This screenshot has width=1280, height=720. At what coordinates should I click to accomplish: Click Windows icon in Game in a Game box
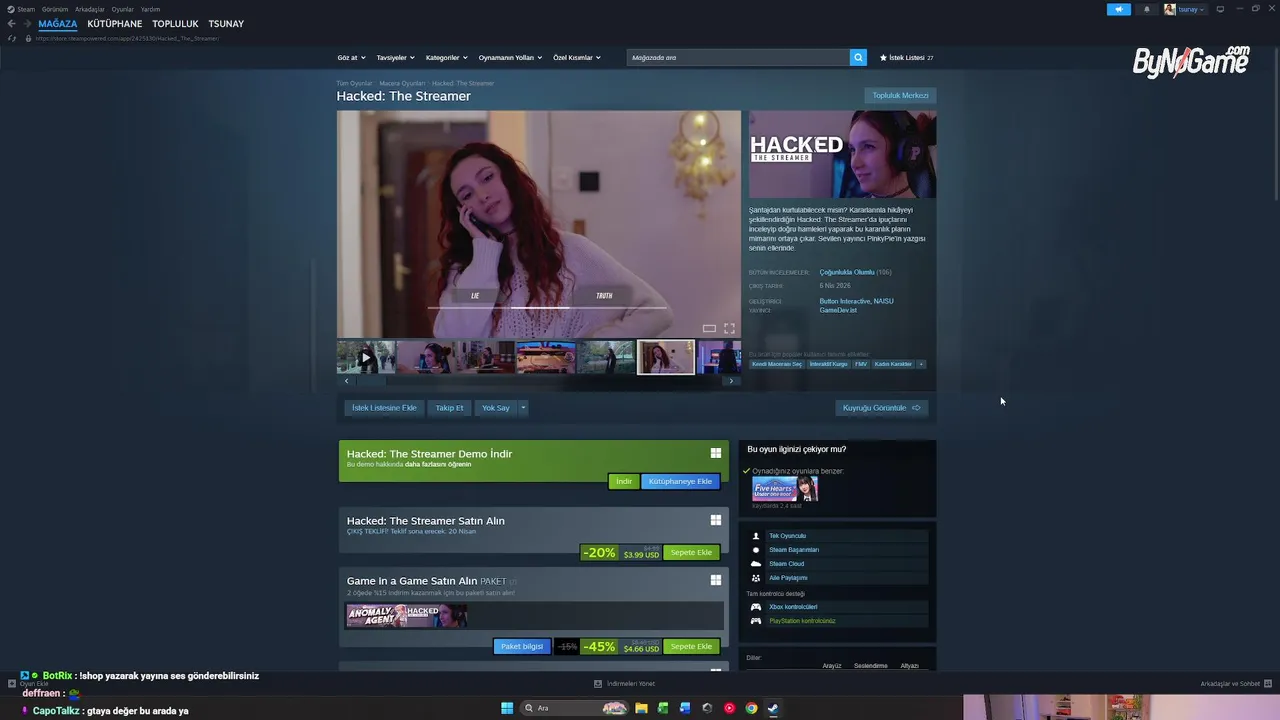point(716,580)
